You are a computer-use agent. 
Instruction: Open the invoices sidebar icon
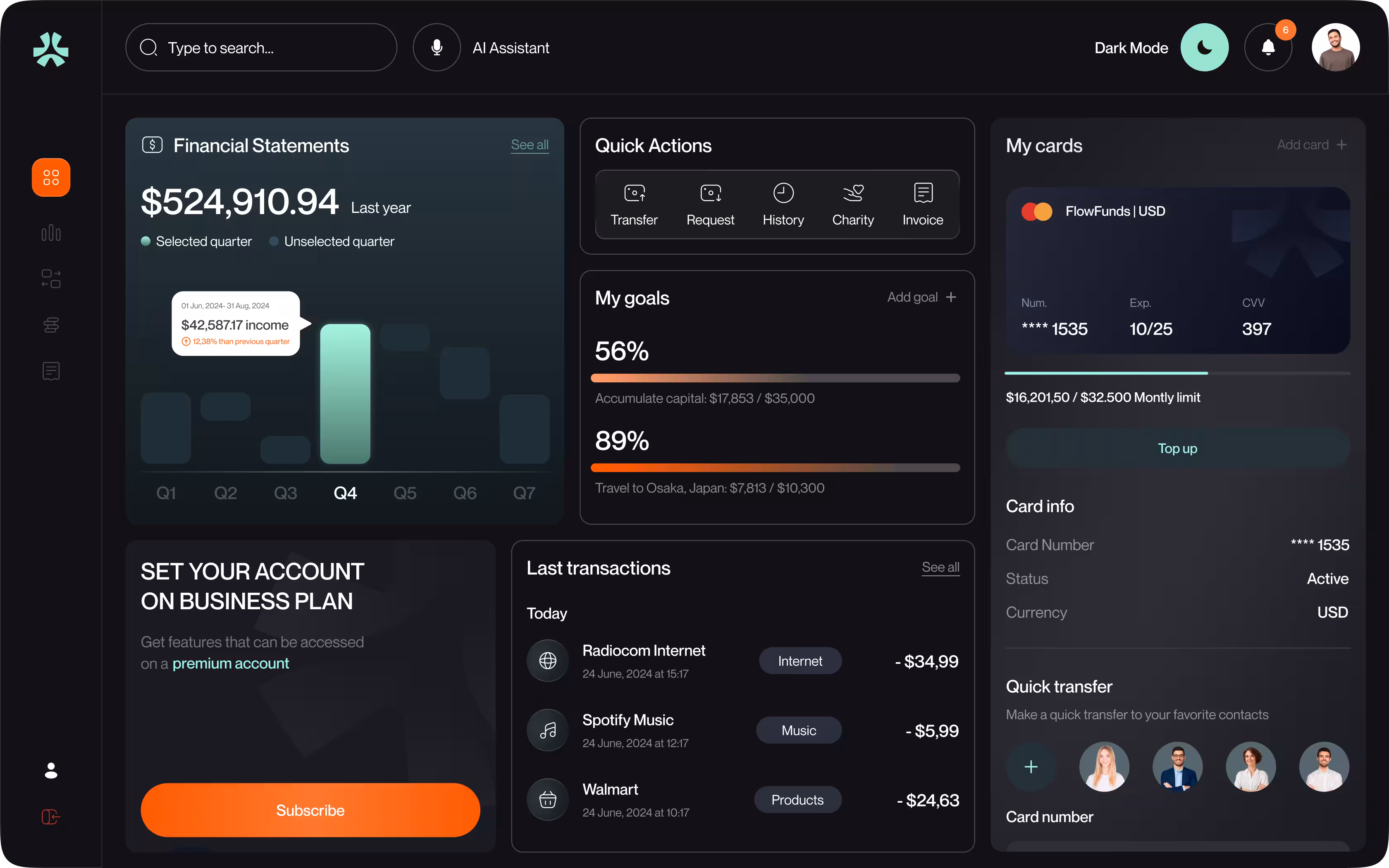50,371
